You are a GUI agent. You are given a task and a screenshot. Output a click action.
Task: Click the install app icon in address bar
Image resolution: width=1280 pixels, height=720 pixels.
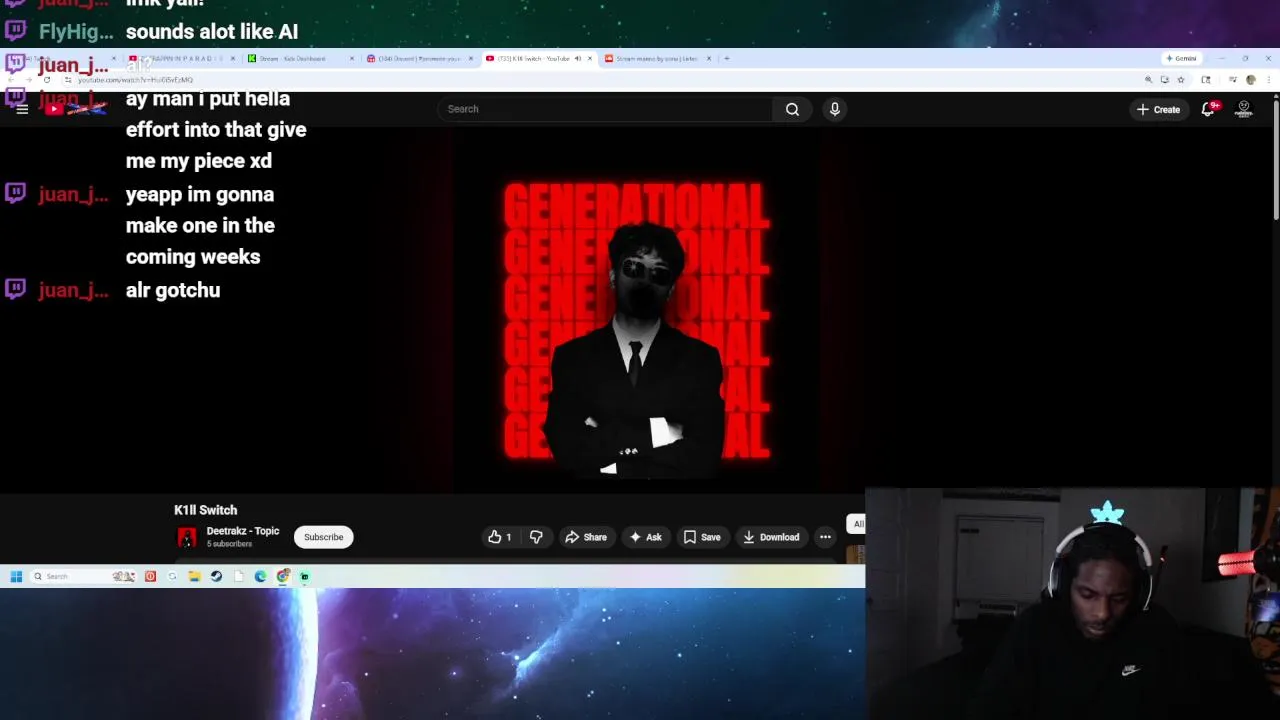point(1164,79)
